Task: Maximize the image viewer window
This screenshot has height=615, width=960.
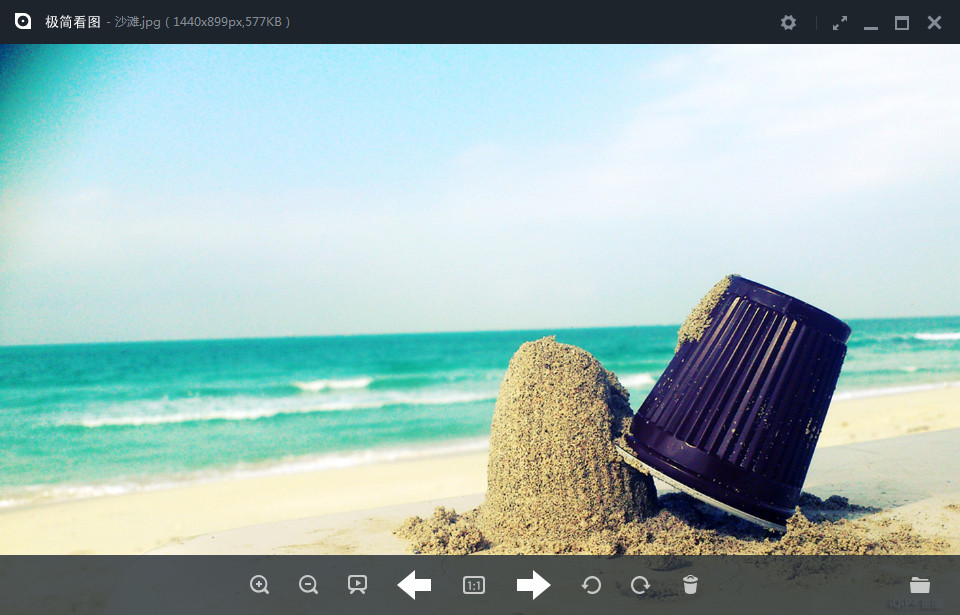Action: point(902,22)
